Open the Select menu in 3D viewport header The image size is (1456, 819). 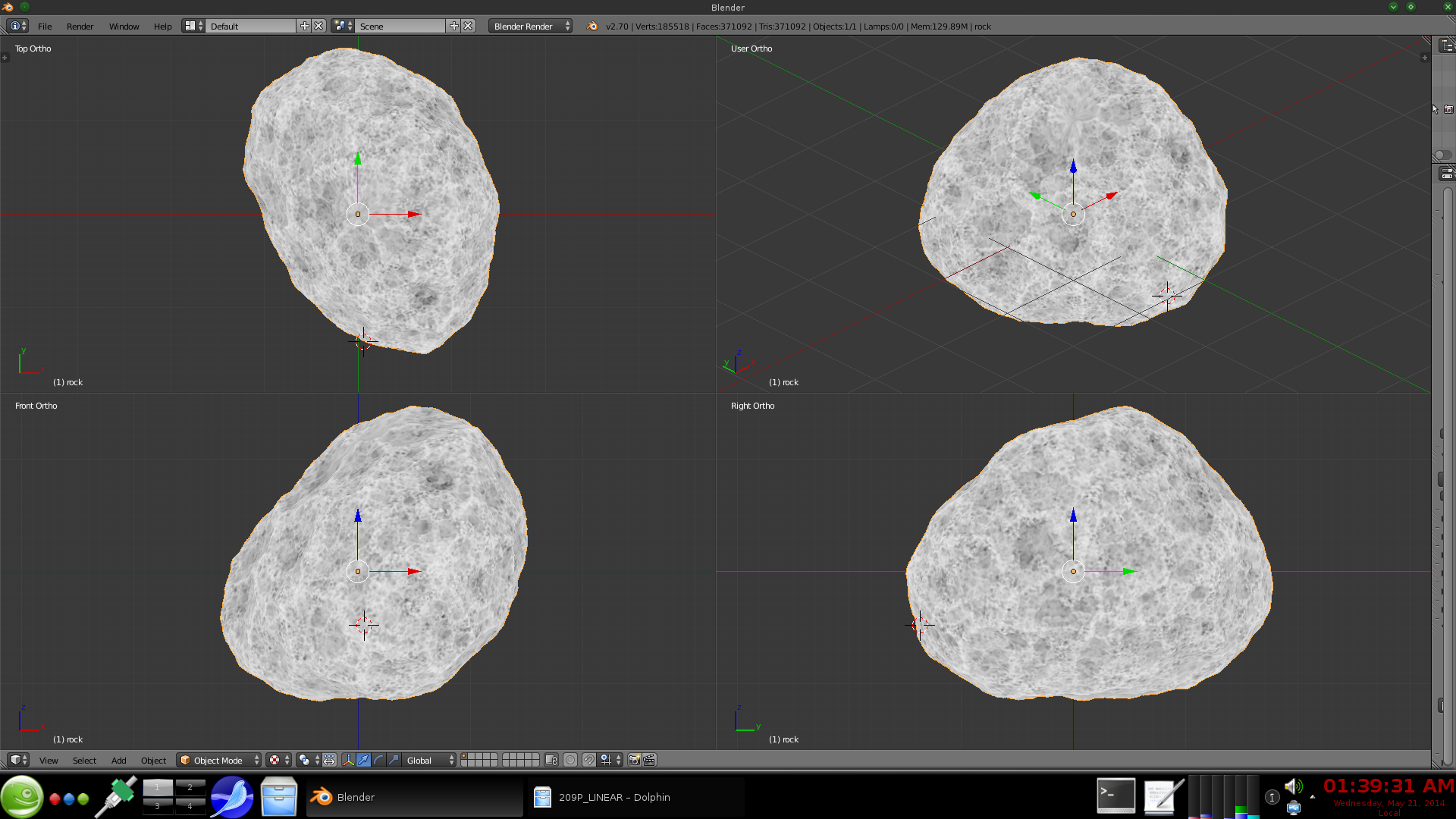84,760
